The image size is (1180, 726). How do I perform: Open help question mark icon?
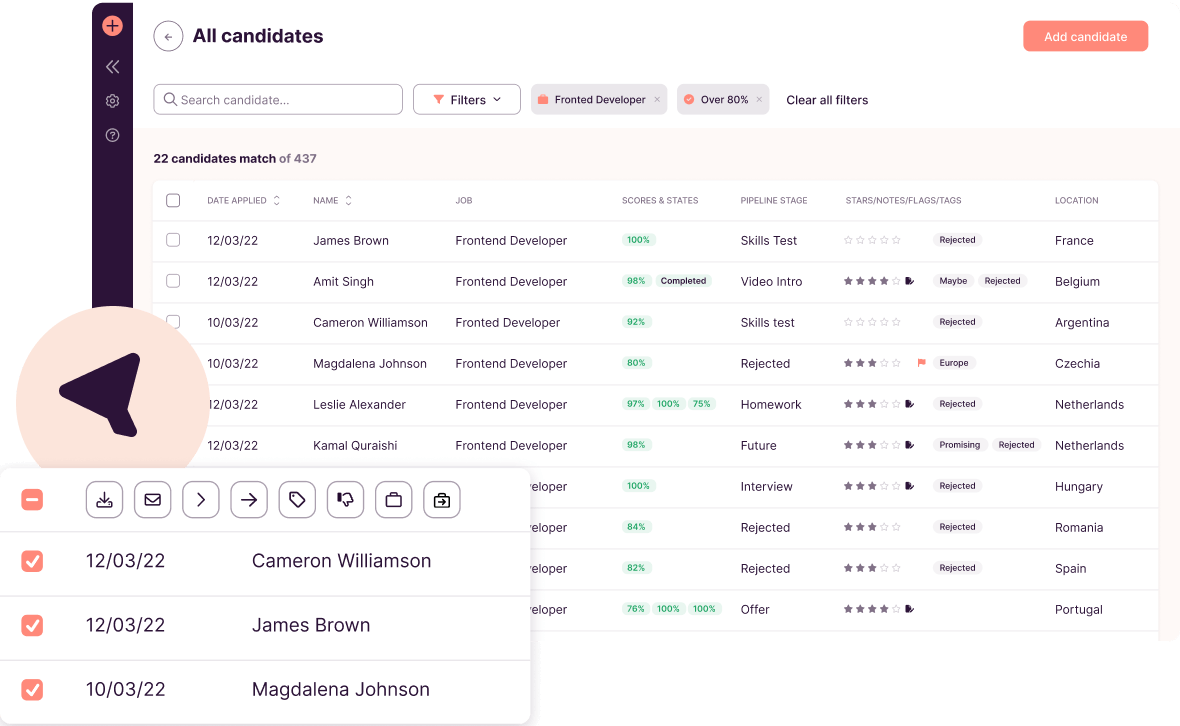coord(112,135)
